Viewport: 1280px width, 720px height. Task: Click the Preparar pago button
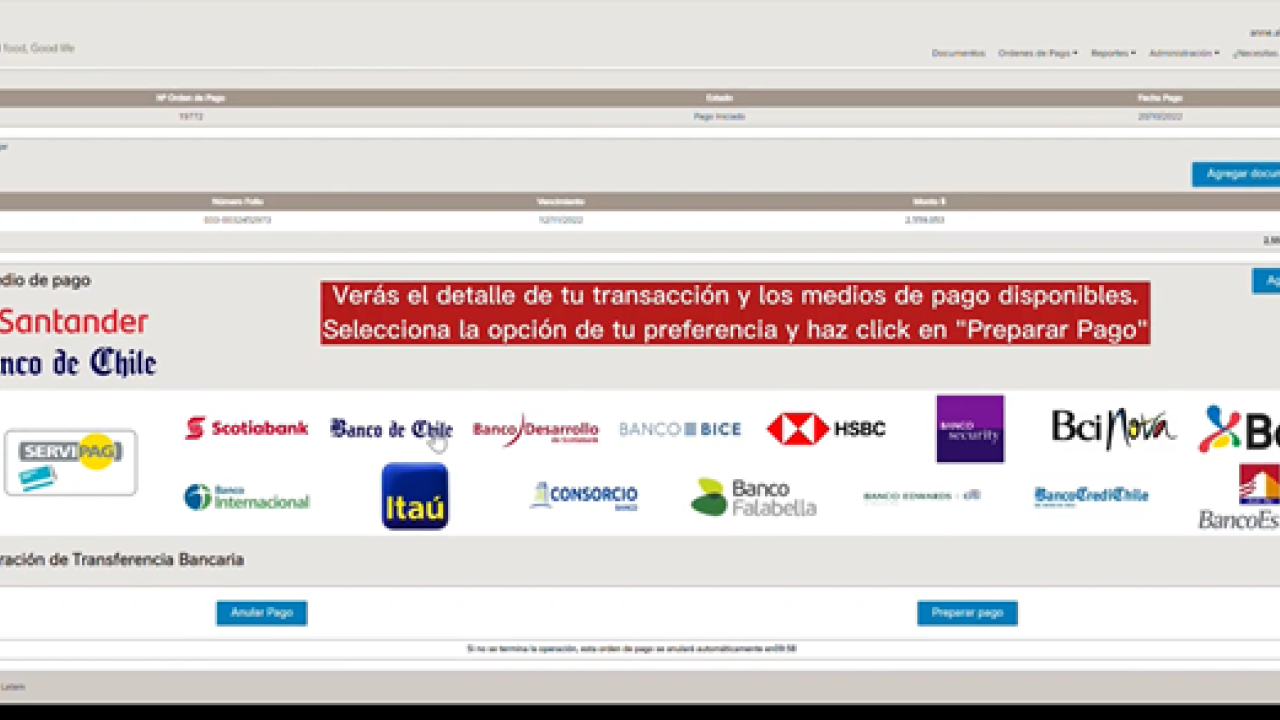pos(967,613)
